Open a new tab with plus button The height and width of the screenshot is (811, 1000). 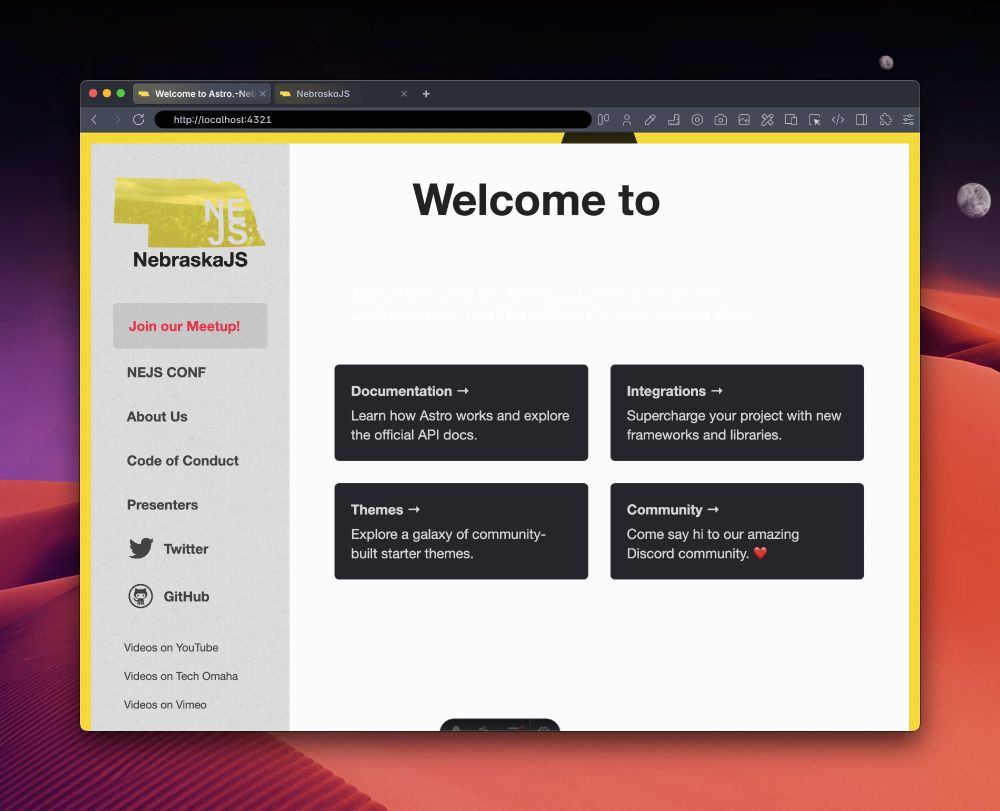click(426, 94)
